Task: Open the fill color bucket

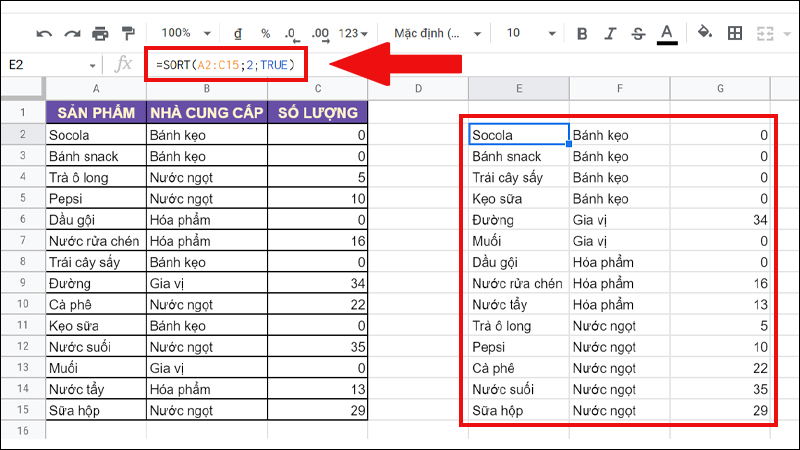Action: (705, 33)
